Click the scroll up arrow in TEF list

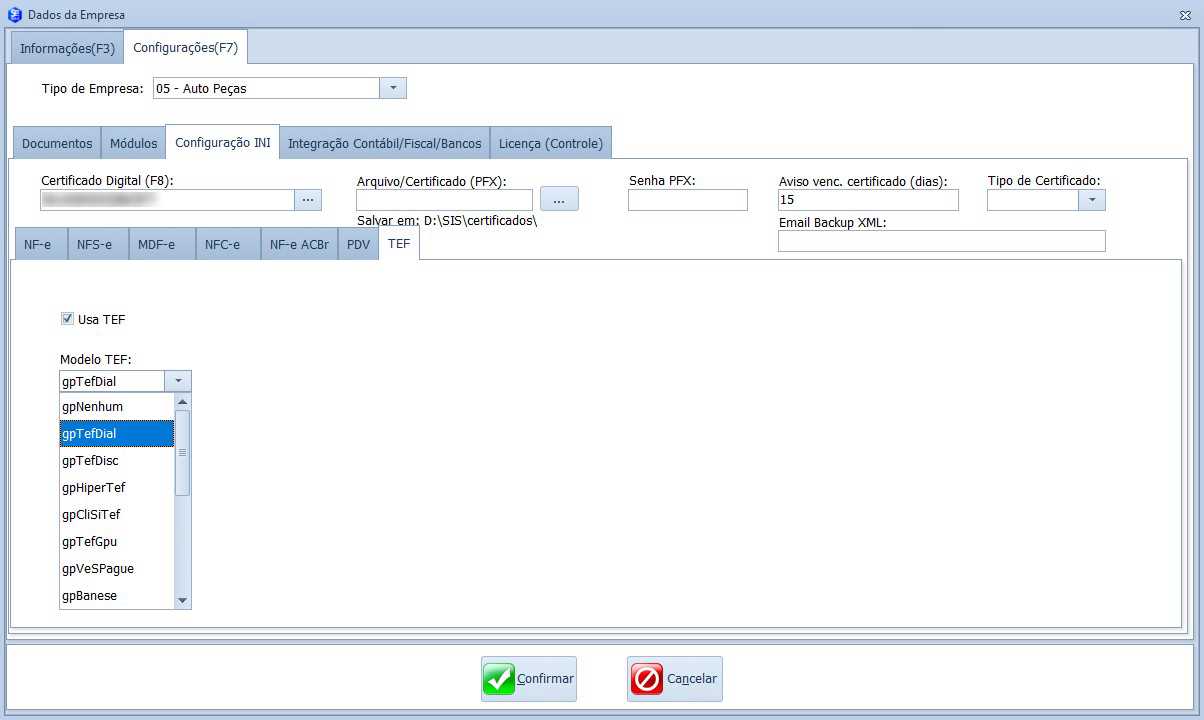click(182, 402)
